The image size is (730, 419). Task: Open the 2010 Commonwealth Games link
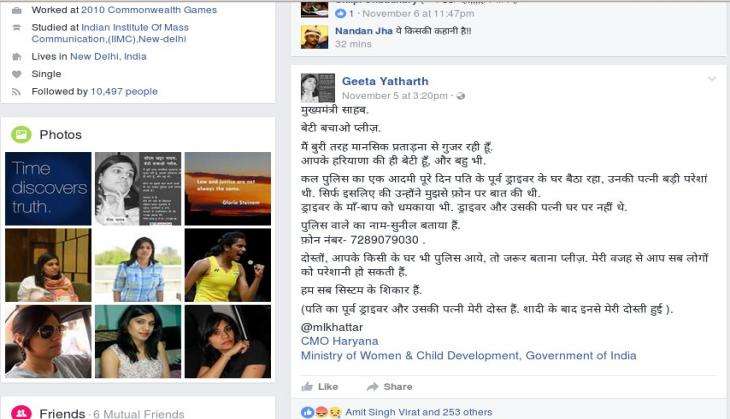click(x=149, y=10)
